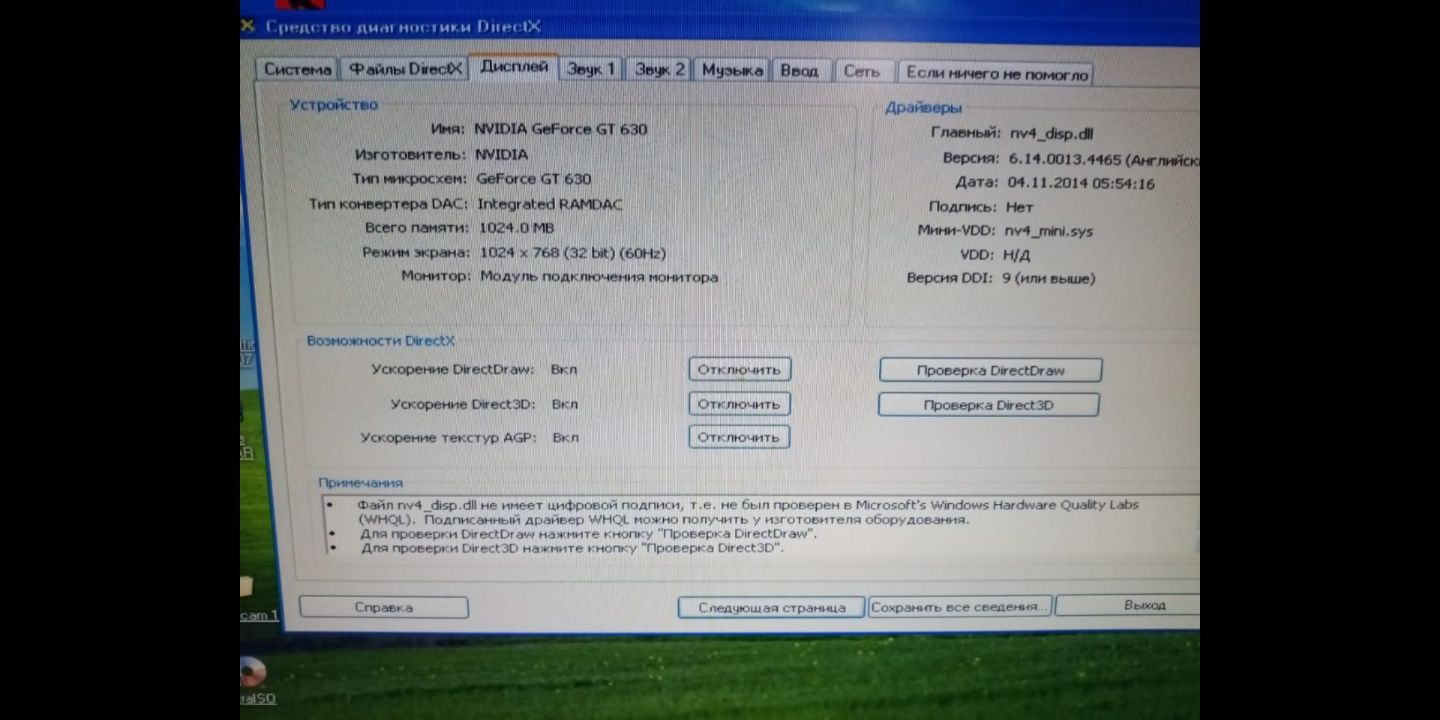1440x720 pixels.
Task: Switch to the Система tab
Action: coord(297,70)
